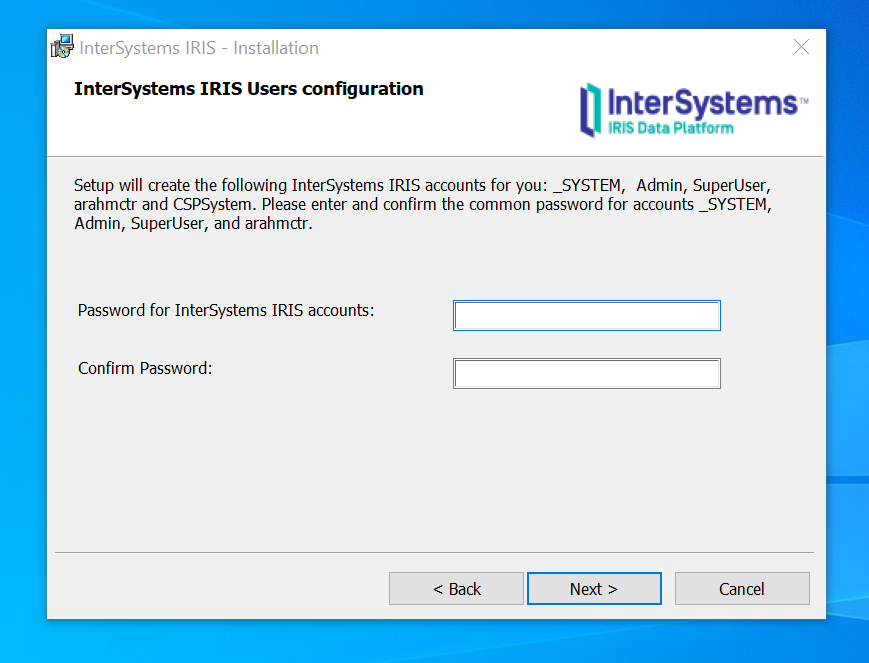Cancel the IRIS installation
The width and height of the screenshot is (869, 663).
point(742,589)
